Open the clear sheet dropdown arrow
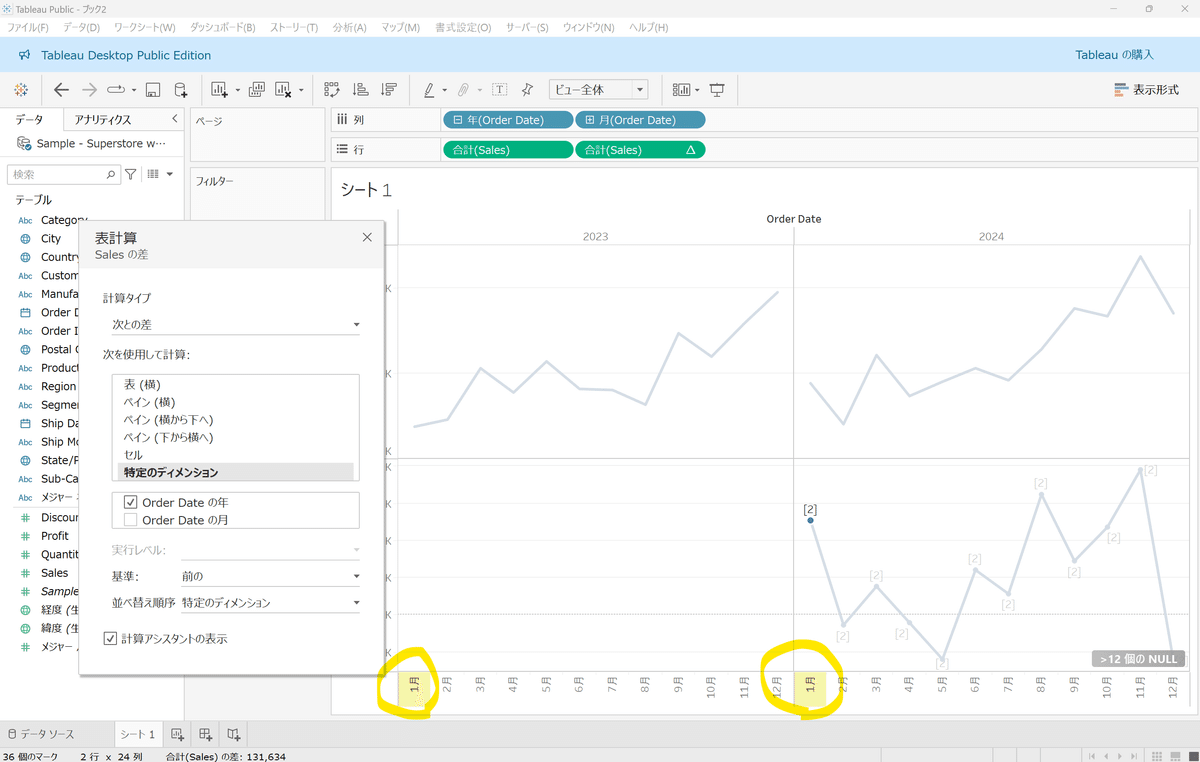Screen dimensions: 1200x762 301,90
